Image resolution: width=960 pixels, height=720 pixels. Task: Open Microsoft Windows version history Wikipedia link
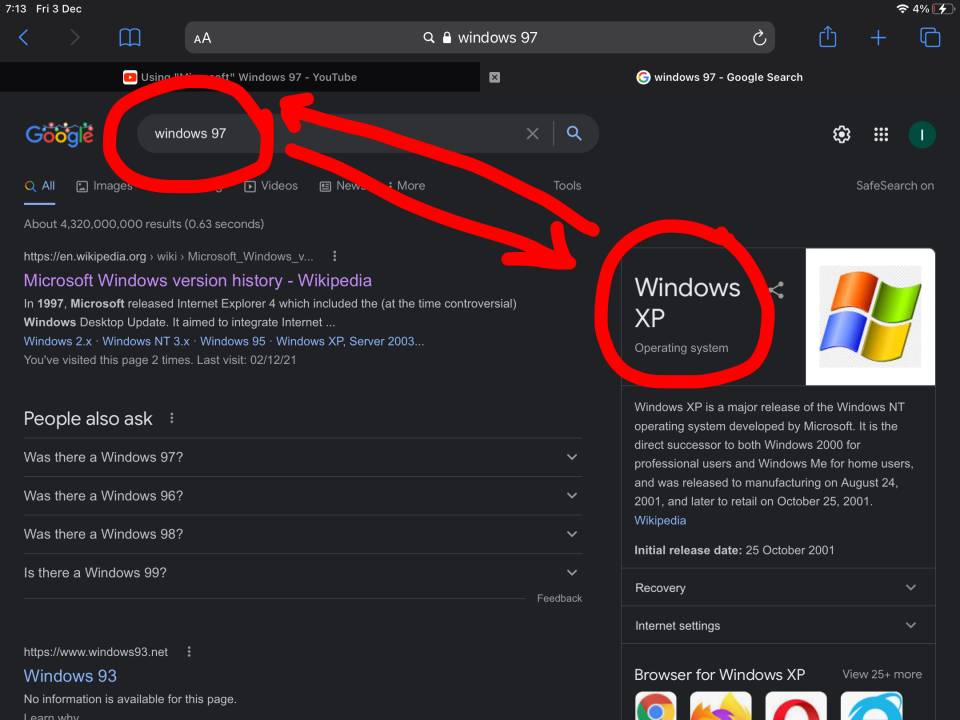pos(198,280)
